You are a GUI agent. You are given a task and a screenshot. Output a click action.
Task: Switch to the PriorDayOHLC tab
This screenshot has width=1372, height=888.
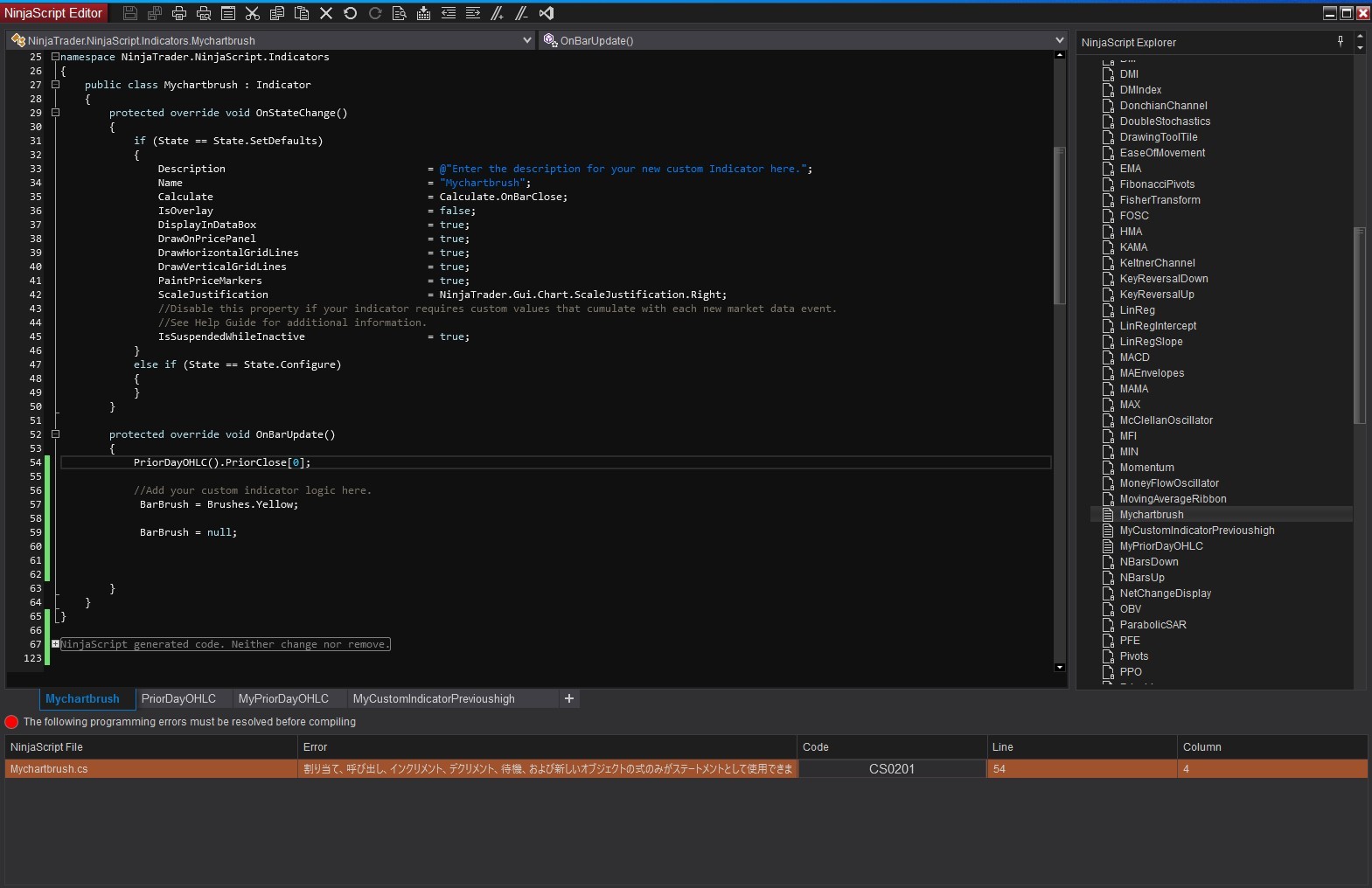pos(178,698)
